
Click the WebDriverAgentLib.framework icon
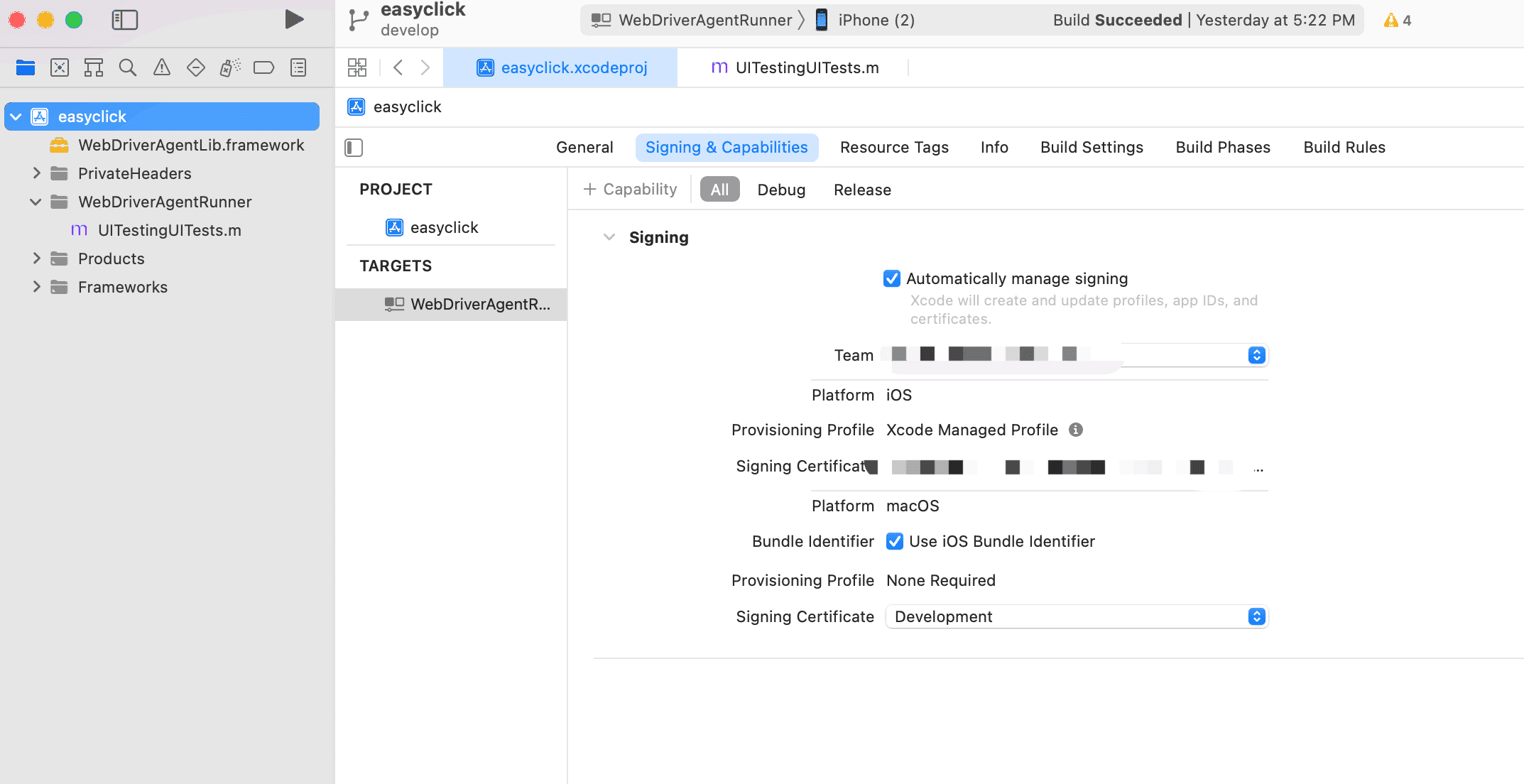(x=61, y=144)
